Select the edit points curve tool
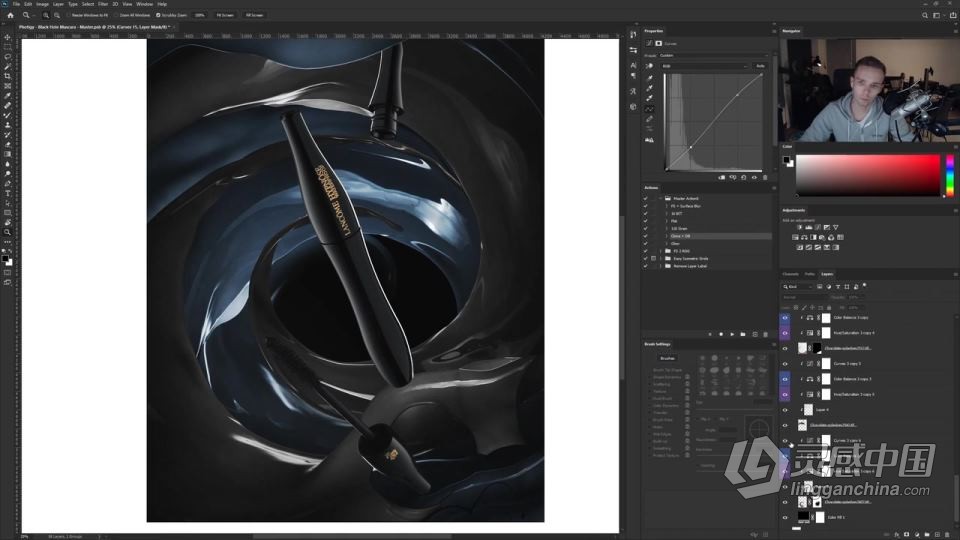The height and width of the screenshot is (540, 960). 650,108
